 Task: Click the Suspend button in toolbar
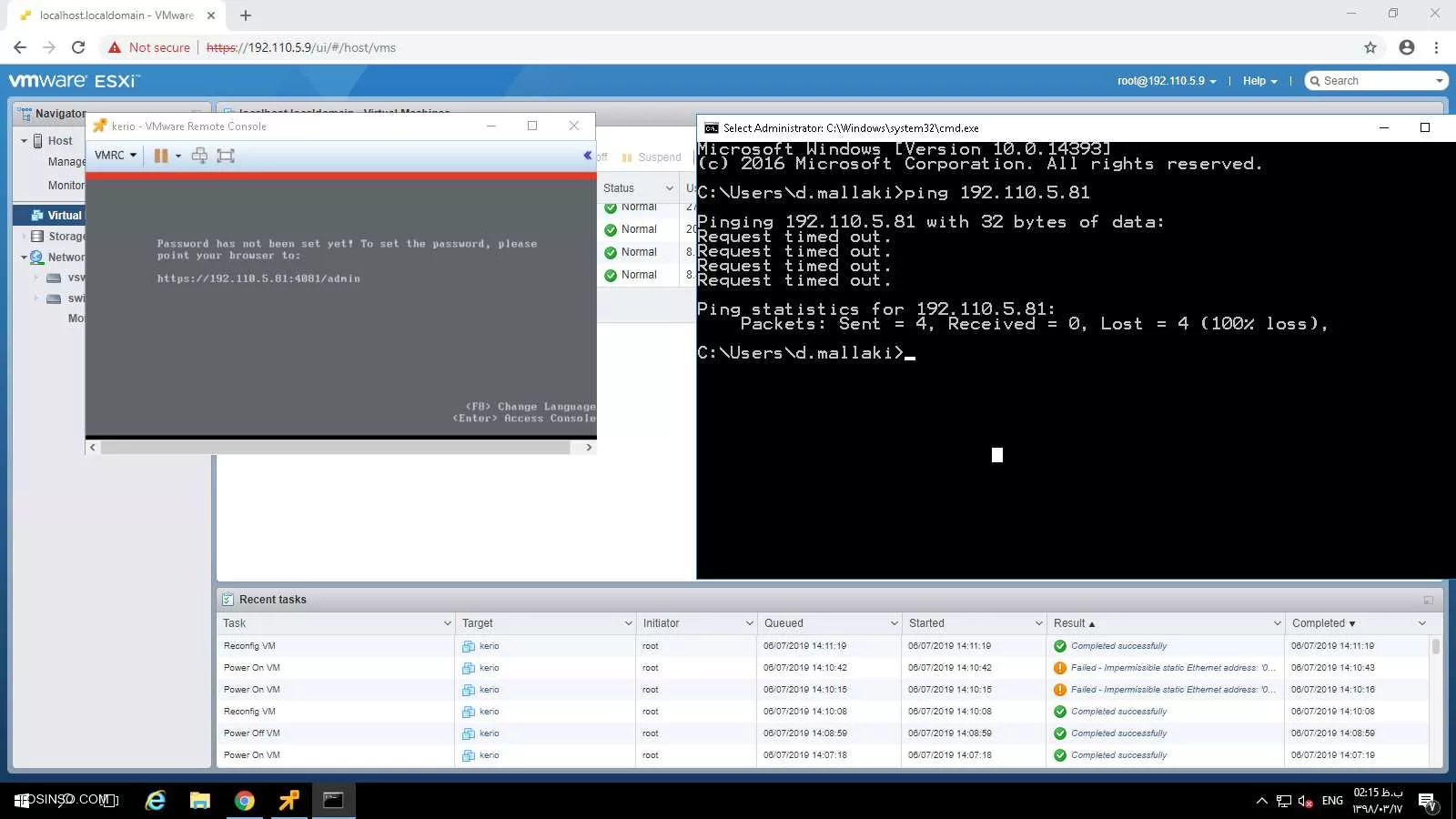[652, 157]
